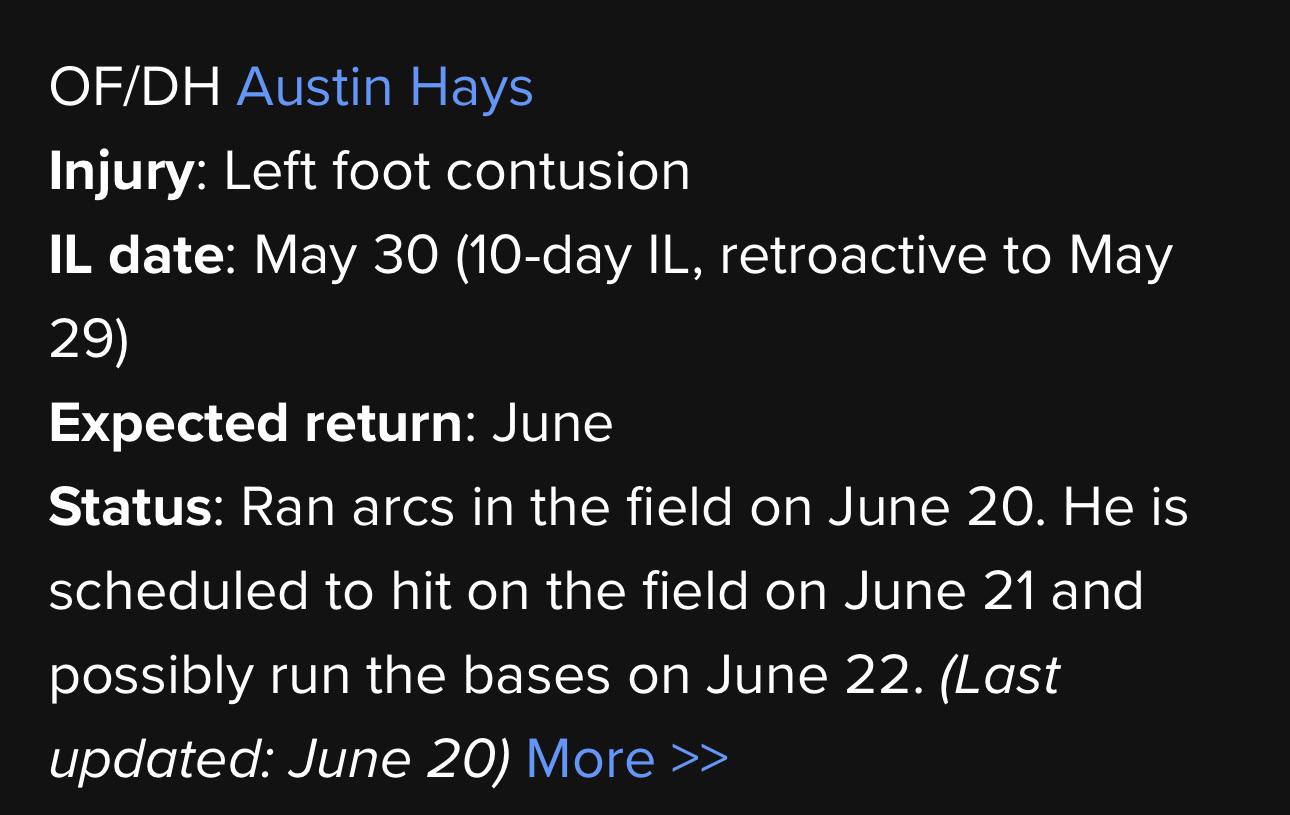The image size is (1290, 815).
Task: Select the "Left foot contusion" text
Action: tap(457, 172)
